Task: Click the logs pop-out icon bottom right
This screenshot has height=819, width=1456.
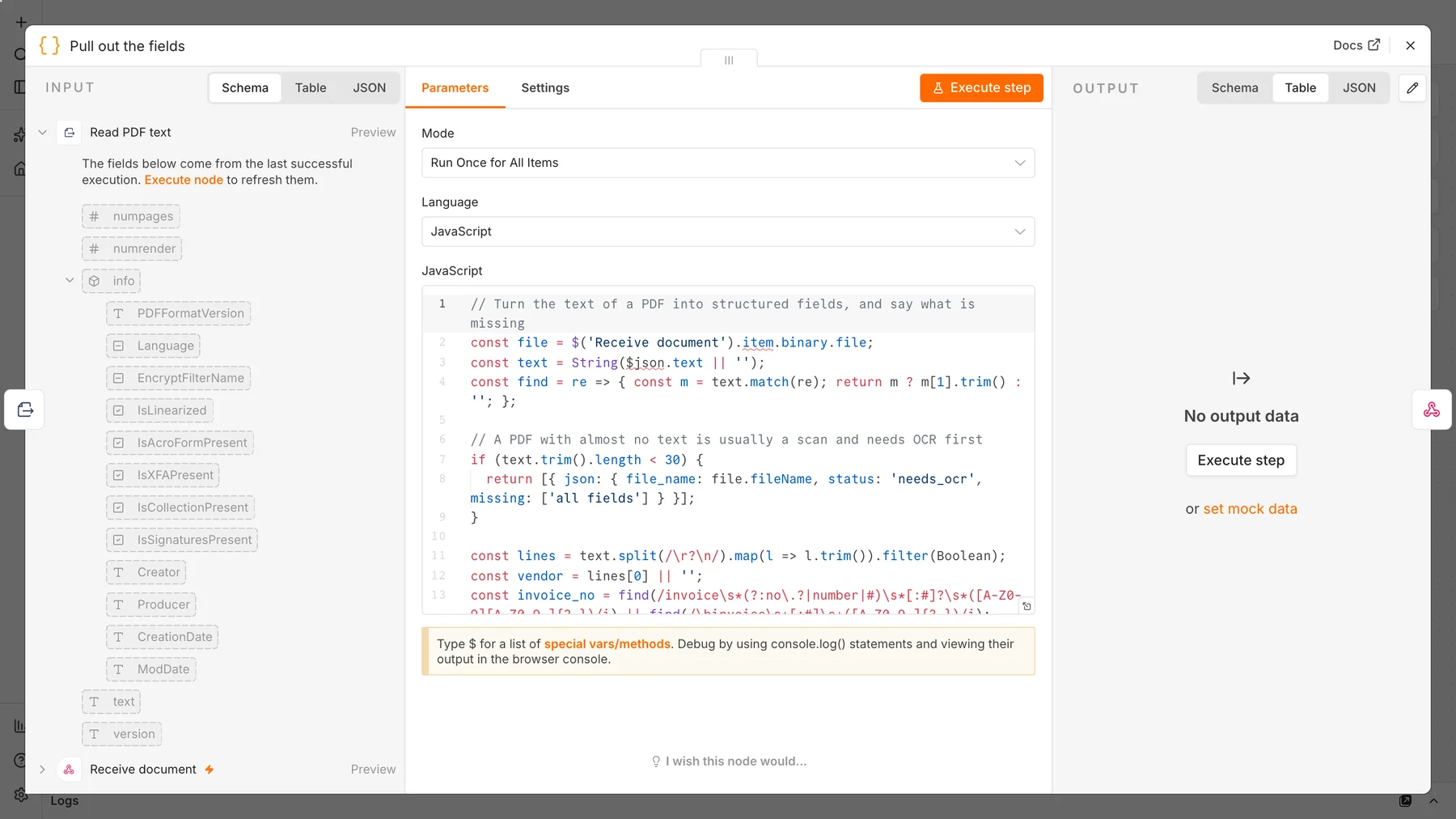Action: [1405, 800]
